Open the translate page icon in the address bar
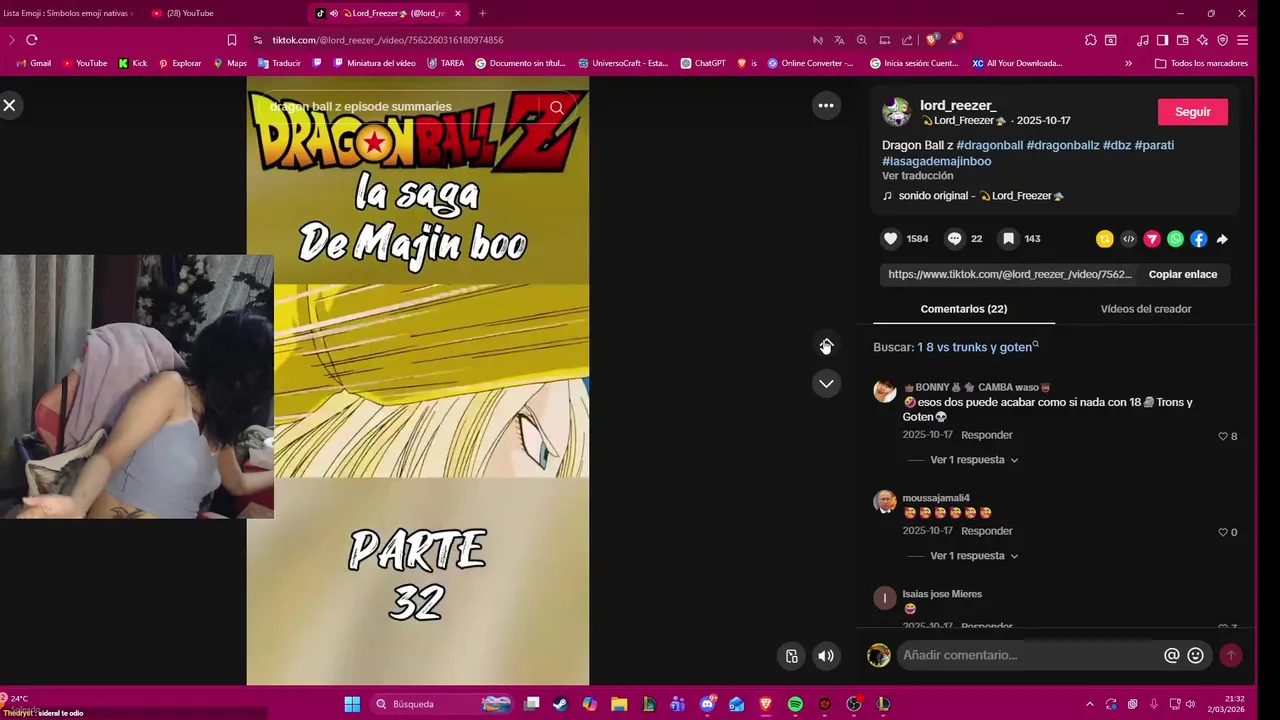The height and width of the screenshot is (720, 1280). (839, 40)
